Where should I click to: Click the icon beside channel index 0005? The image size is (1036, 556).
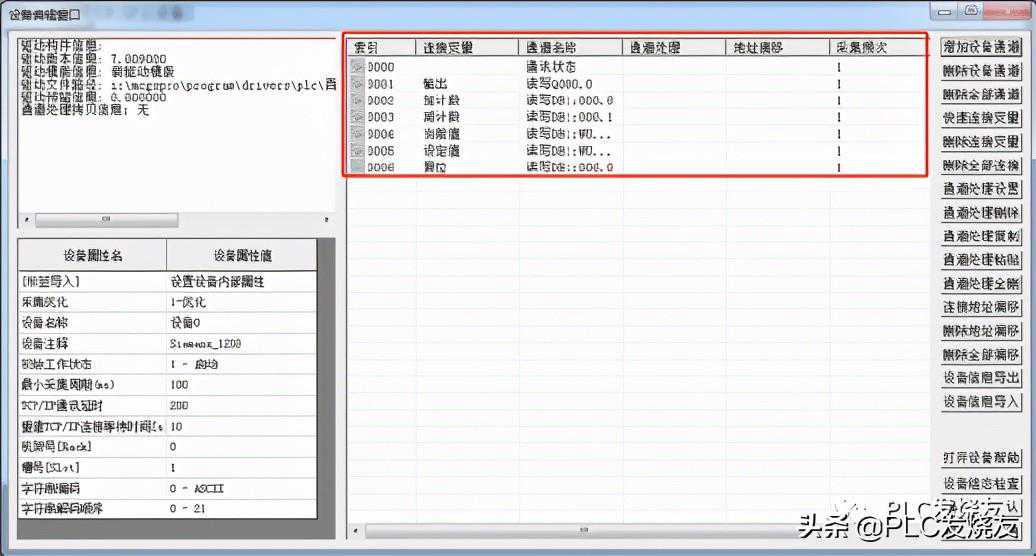tap(358, 151)
